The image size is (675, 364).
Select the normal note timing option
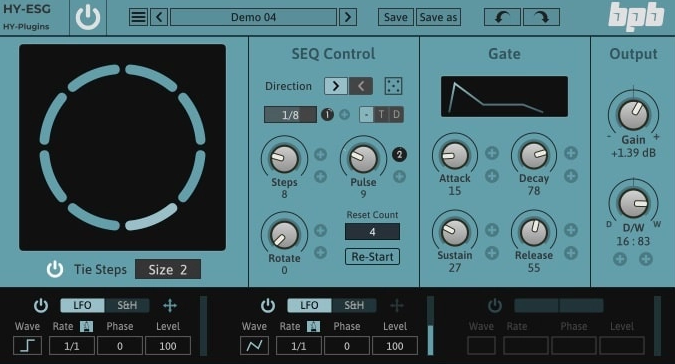click(x=366, y=114)
